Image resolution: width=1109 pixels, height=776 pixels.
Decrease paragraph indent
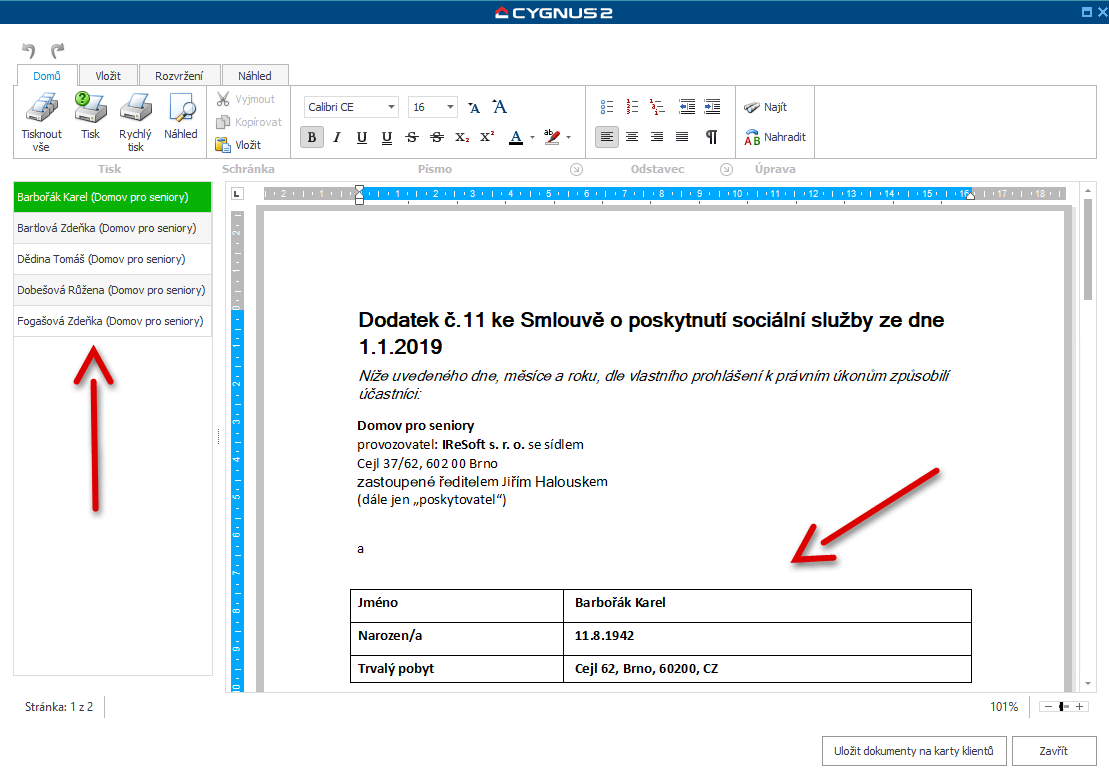click(687, 107)
